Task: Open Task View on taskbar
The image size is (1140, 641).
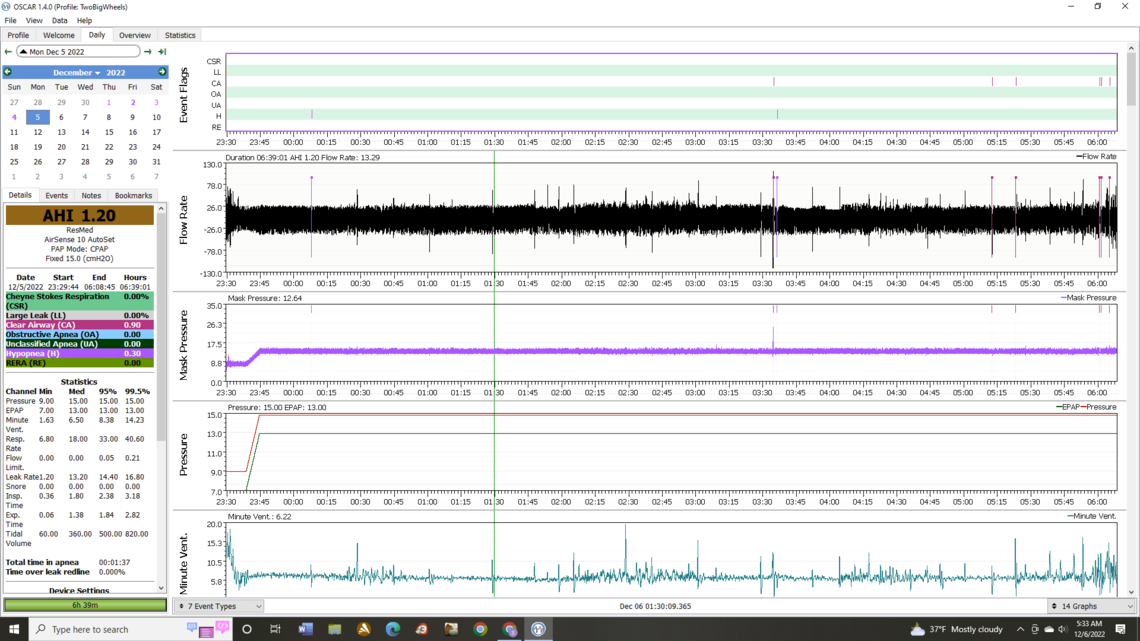Action: 276,629
